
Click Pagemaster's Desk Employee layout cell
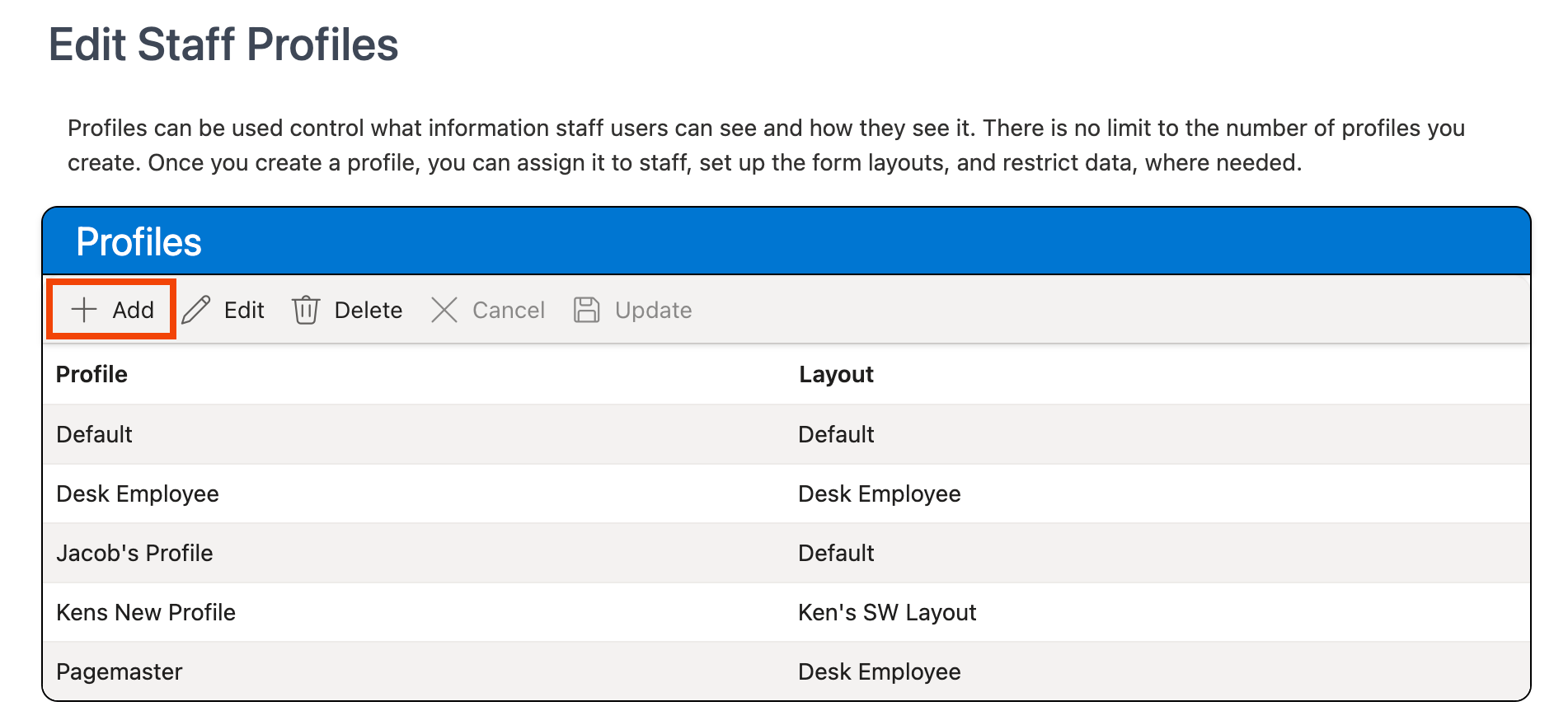click(880, 671)
